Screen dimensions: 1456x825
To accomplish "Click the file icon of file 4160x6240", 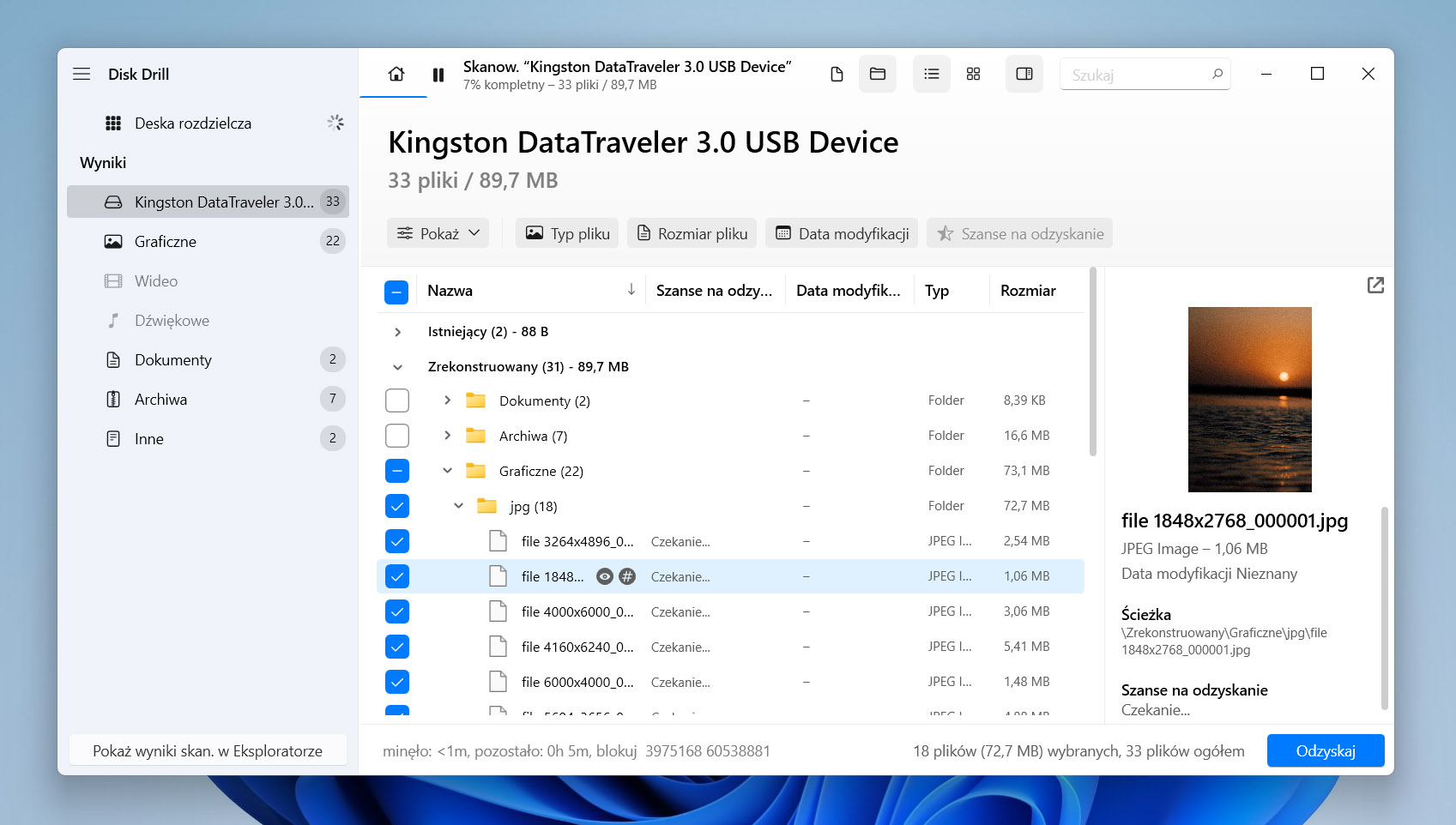I will (498, 646).
